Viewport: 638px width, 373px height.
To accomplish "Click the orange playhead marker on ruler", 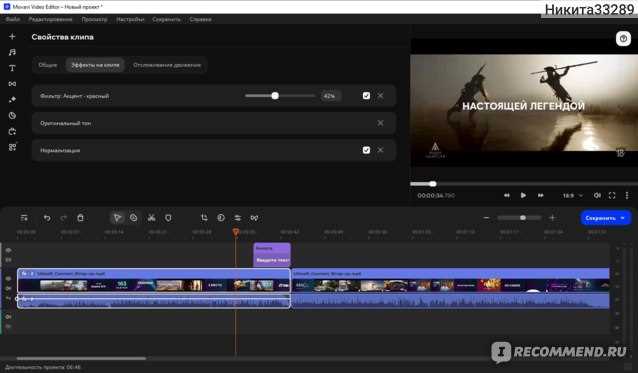I will 236,232.
